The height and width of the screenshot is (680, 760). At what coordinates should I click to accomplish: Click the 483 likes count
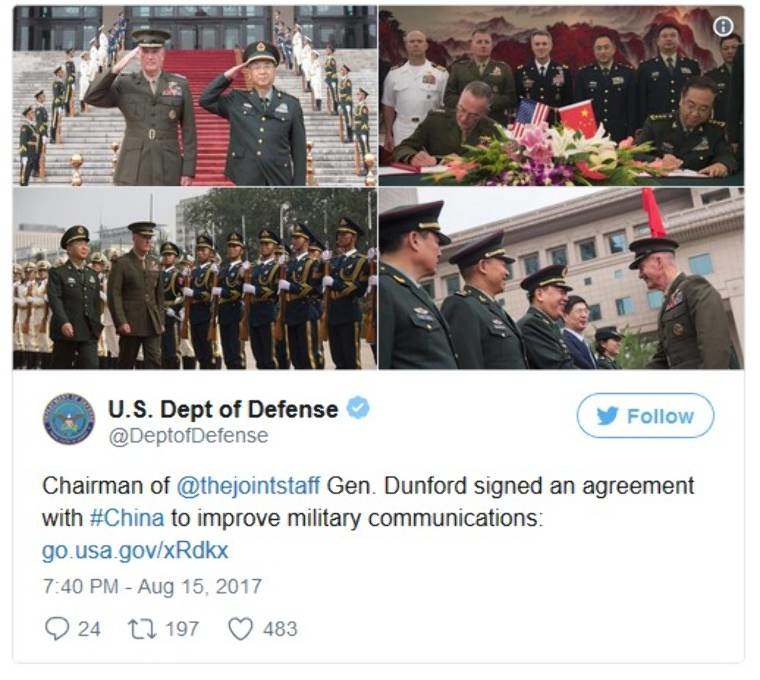coord(280,629)
